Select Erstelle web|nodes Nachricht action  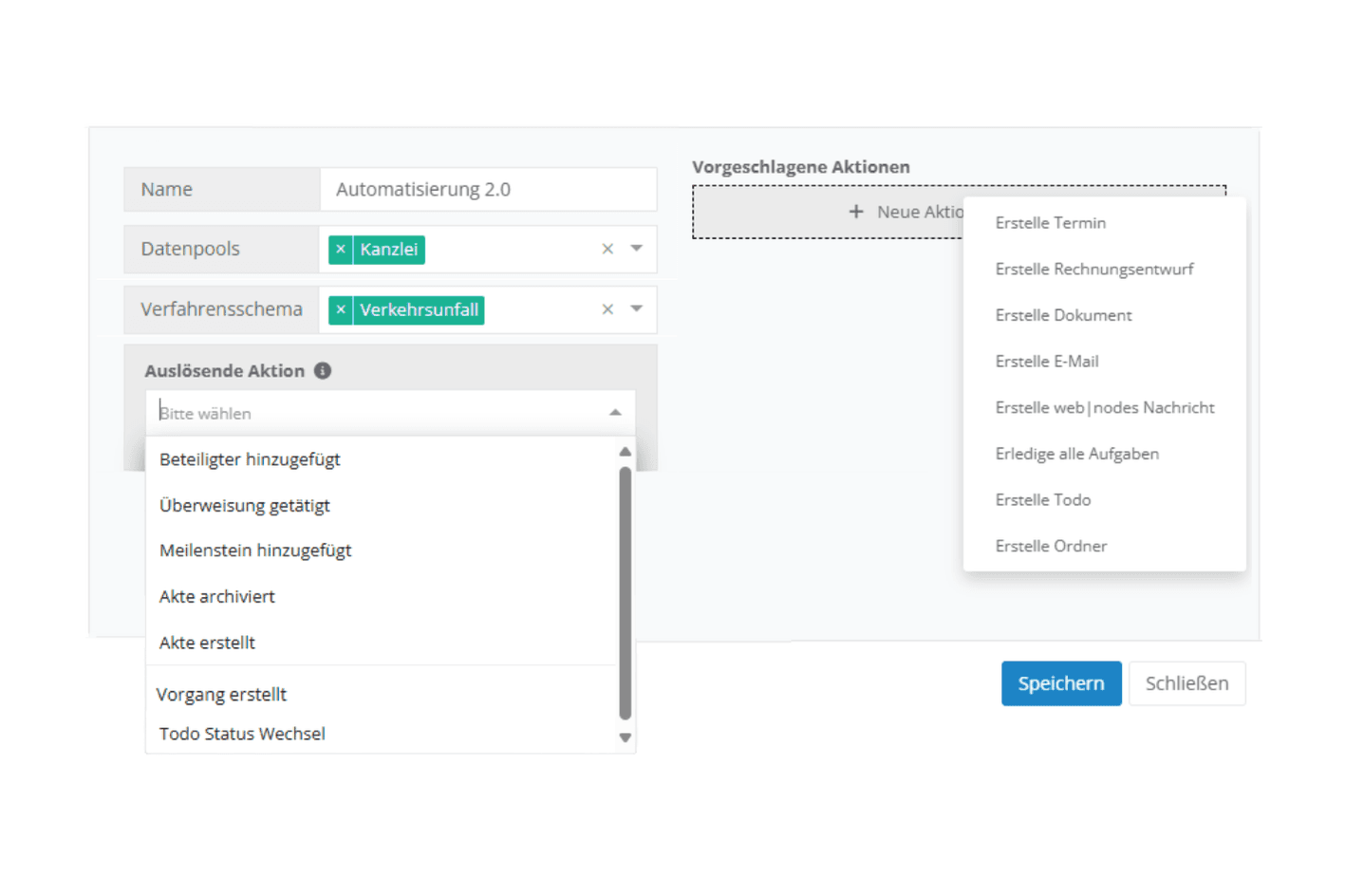point(1104,408)
